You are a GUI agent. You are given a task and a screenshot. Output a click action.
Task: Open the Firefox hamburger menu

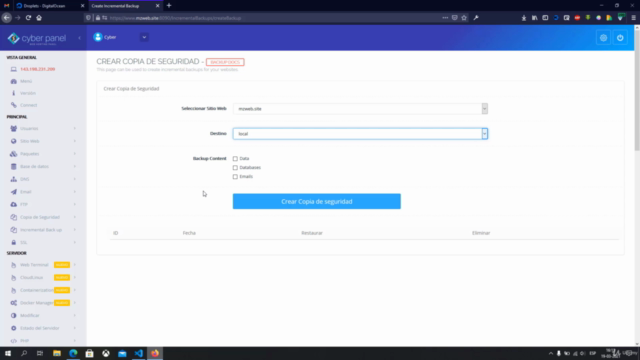point(633,18)
